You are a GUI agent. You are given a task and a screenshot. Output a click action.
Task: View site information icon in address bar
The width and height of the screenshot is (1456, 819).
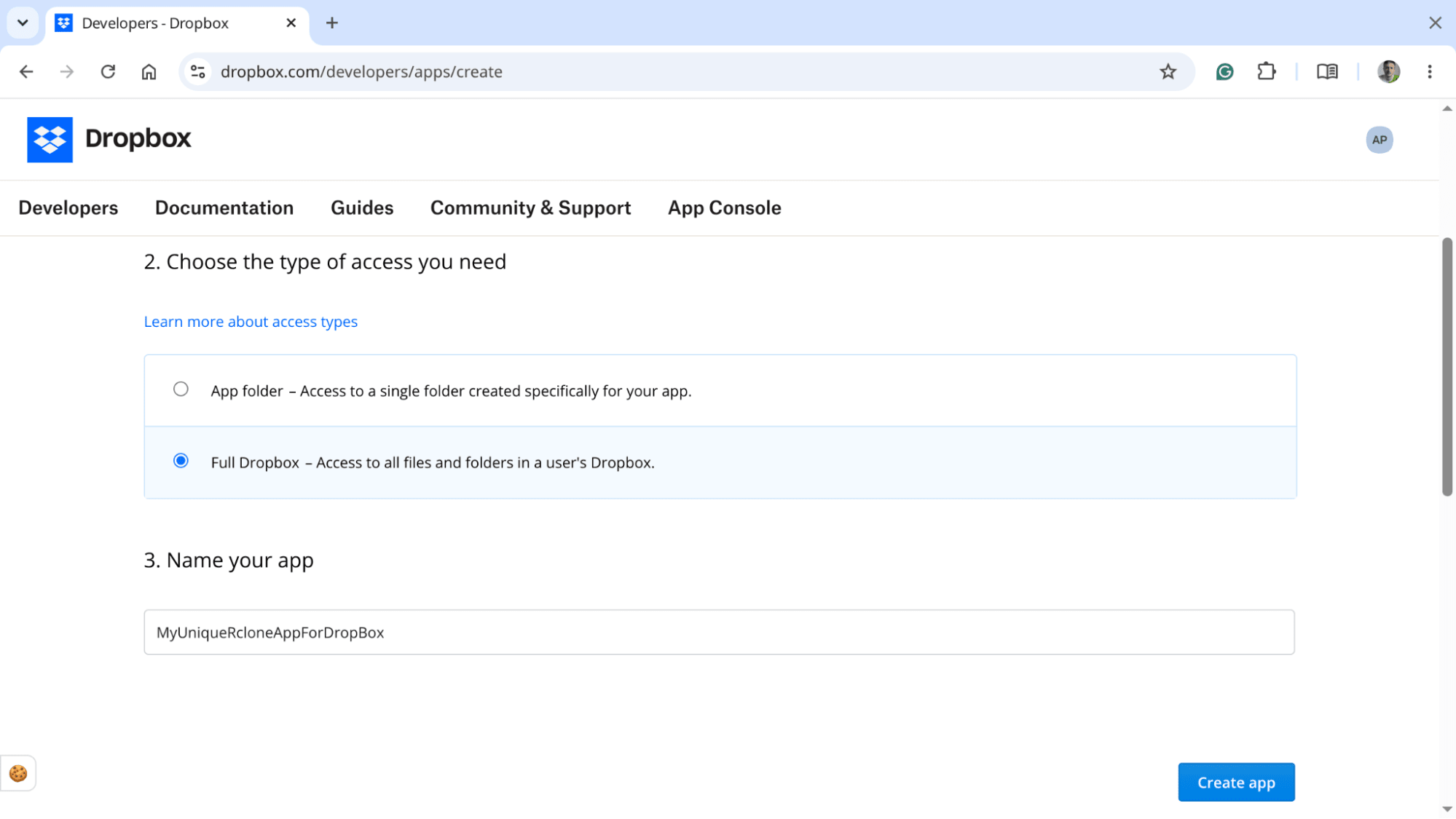[197, 71]
